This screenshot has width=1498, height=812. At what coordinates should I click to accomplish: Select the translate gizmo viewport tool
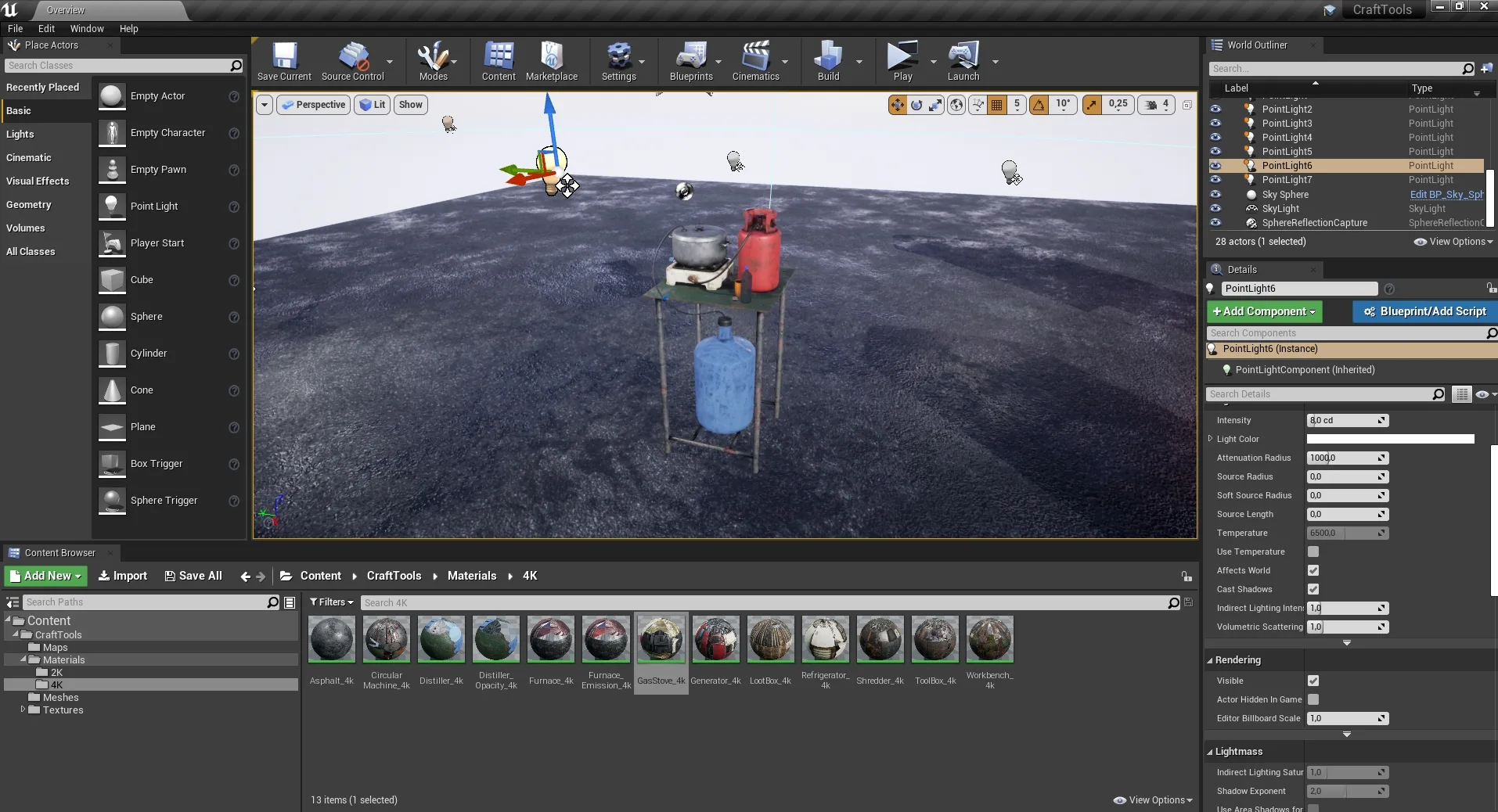pos(897,105)
